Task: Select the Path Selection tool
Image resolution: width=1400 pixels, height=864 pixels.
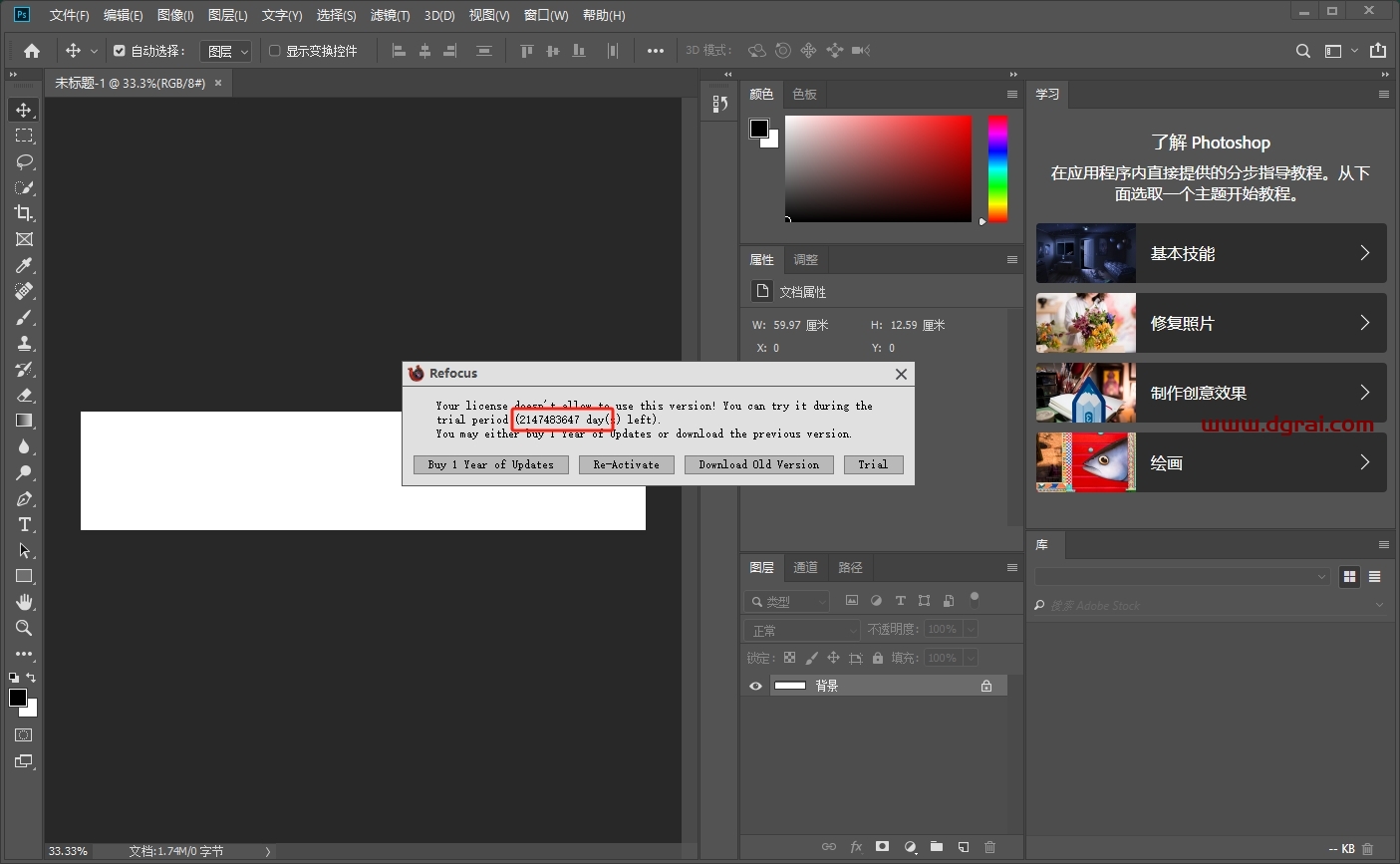Action: coord(24,550)
